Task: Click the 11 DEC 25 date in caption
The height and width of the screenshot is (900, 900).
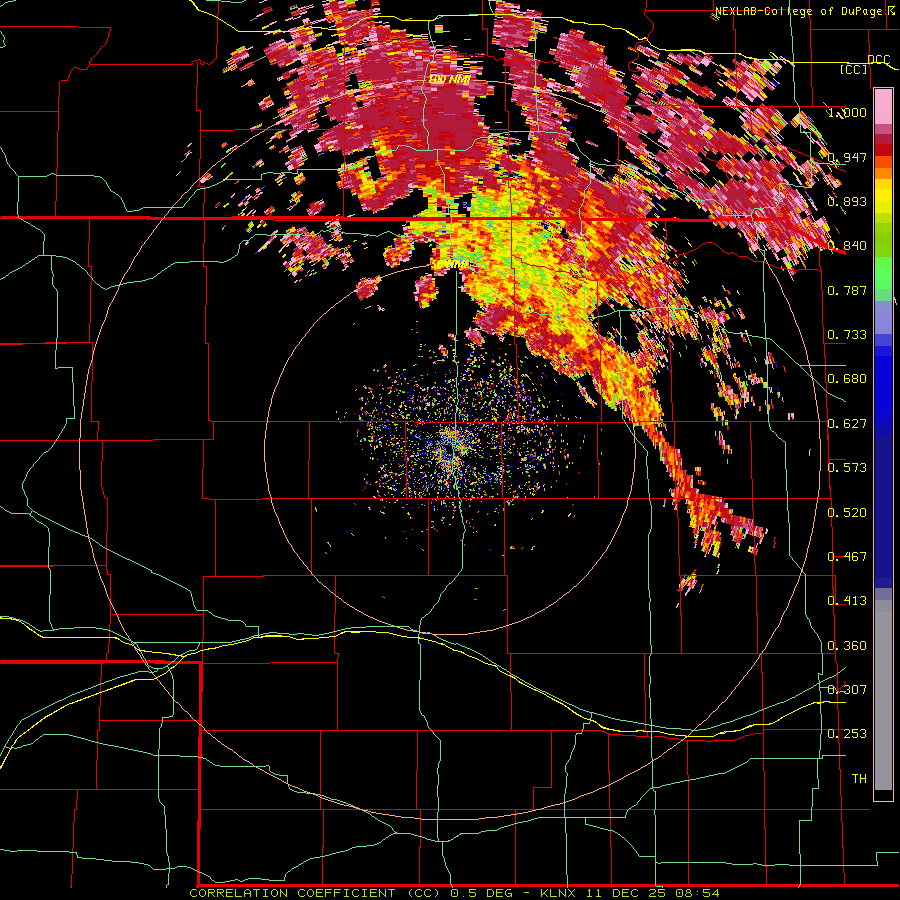Action: coord(625,893)
